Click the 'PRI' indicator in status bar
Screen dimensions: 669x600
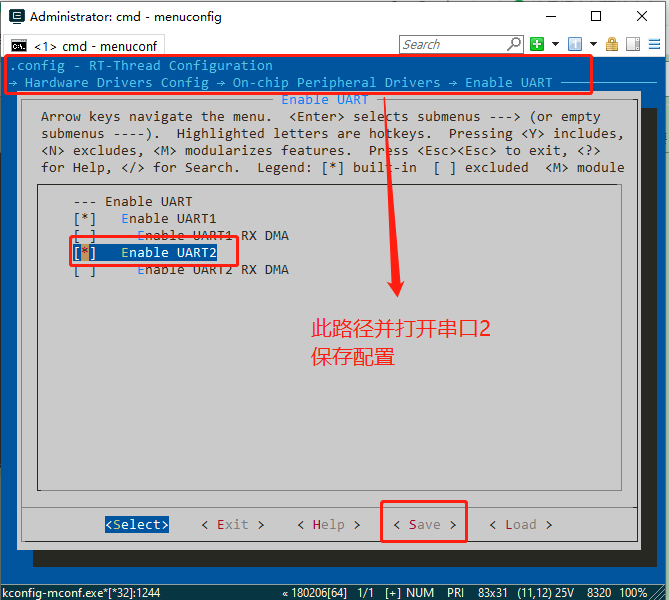pos(455,593)
